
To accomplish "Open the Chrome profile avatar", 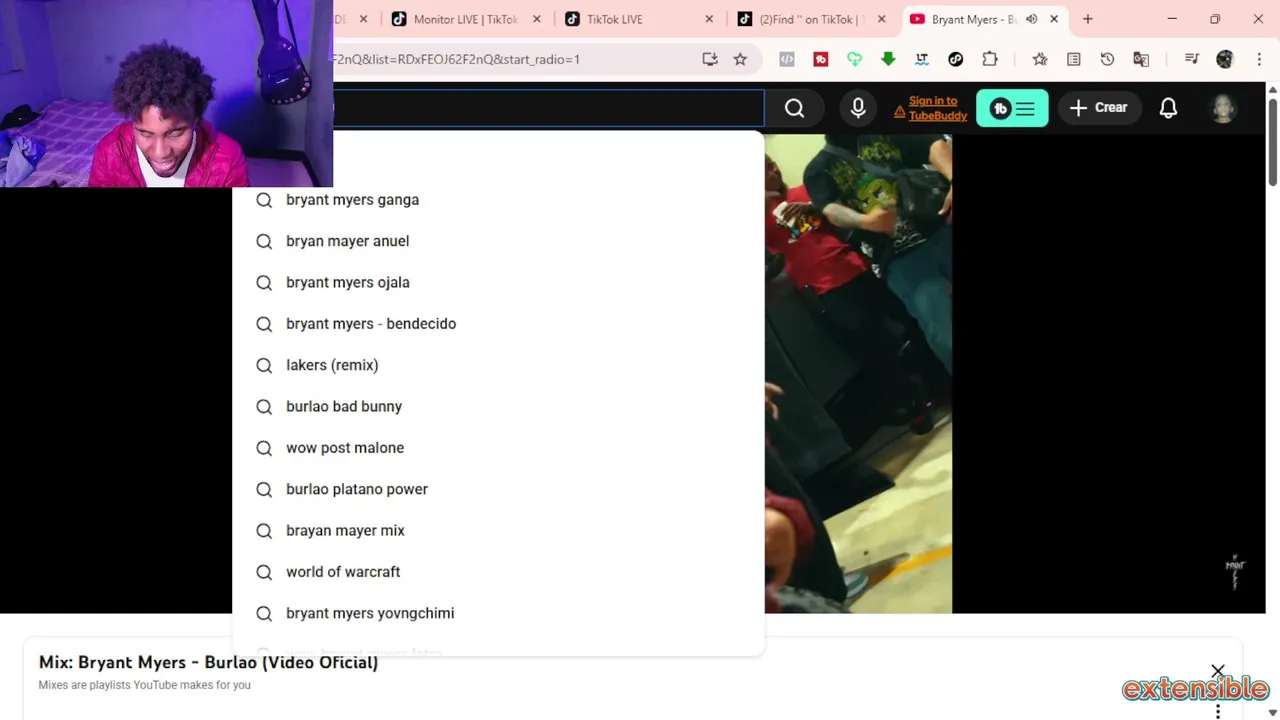I will coord(1225,59).
